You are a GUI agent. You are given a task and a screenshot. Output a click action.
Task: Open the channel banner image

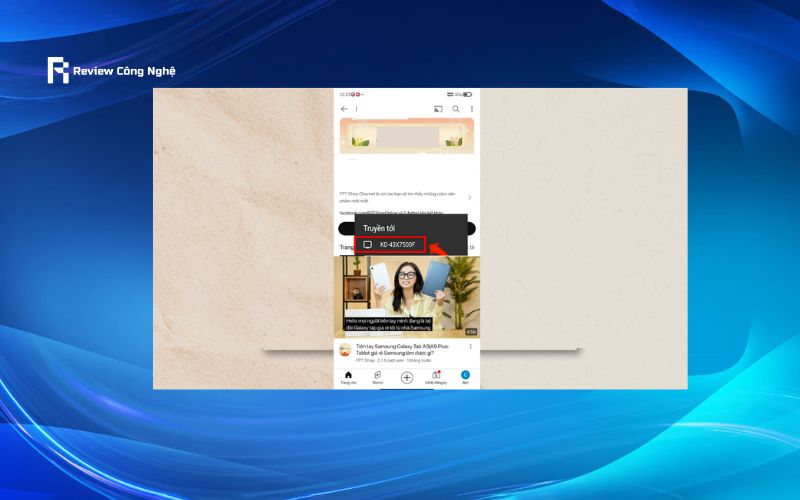[407, 136]
